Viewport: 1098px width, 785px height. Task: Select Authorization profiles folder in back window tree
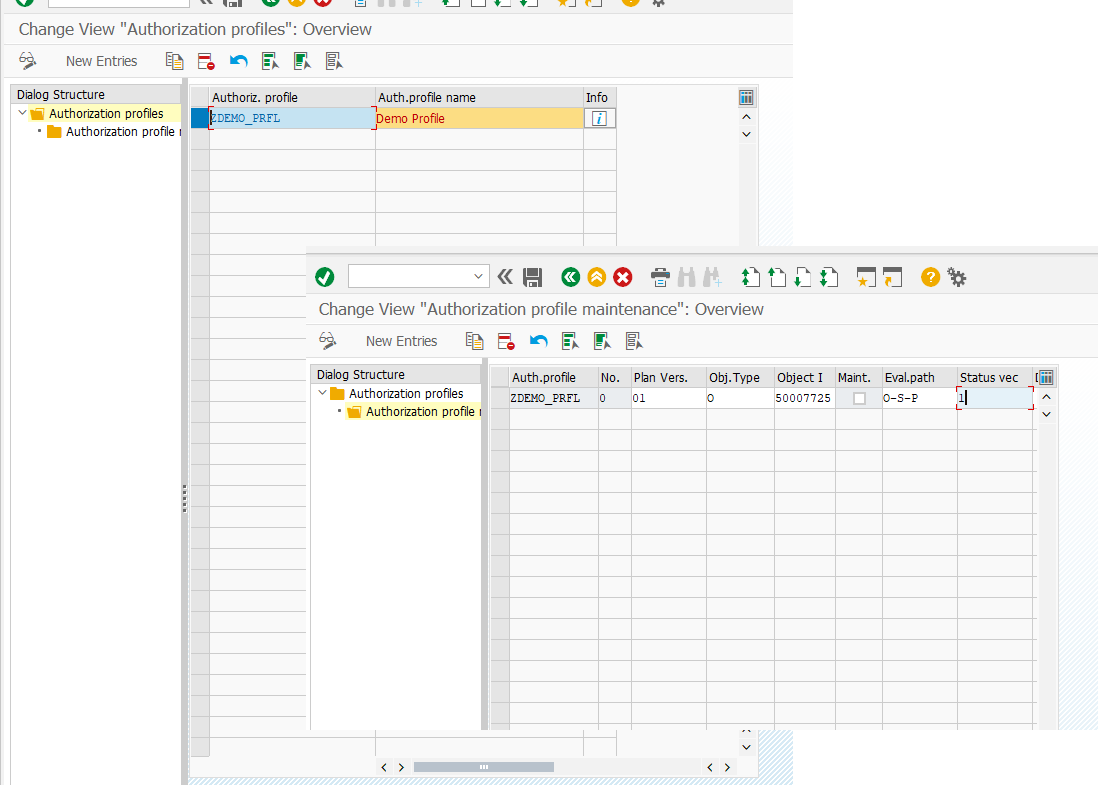point(106,113)
